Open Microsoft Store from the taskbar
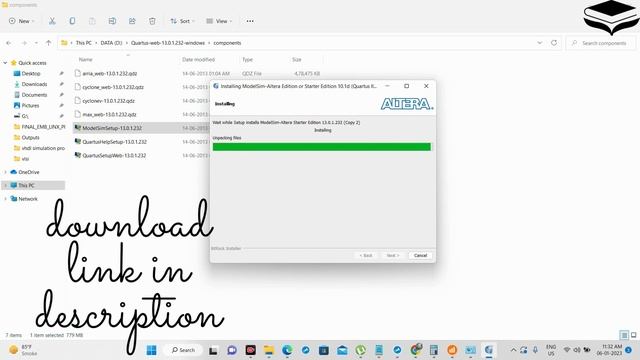The width and height of the screenshot is (640, 360). 324,350
